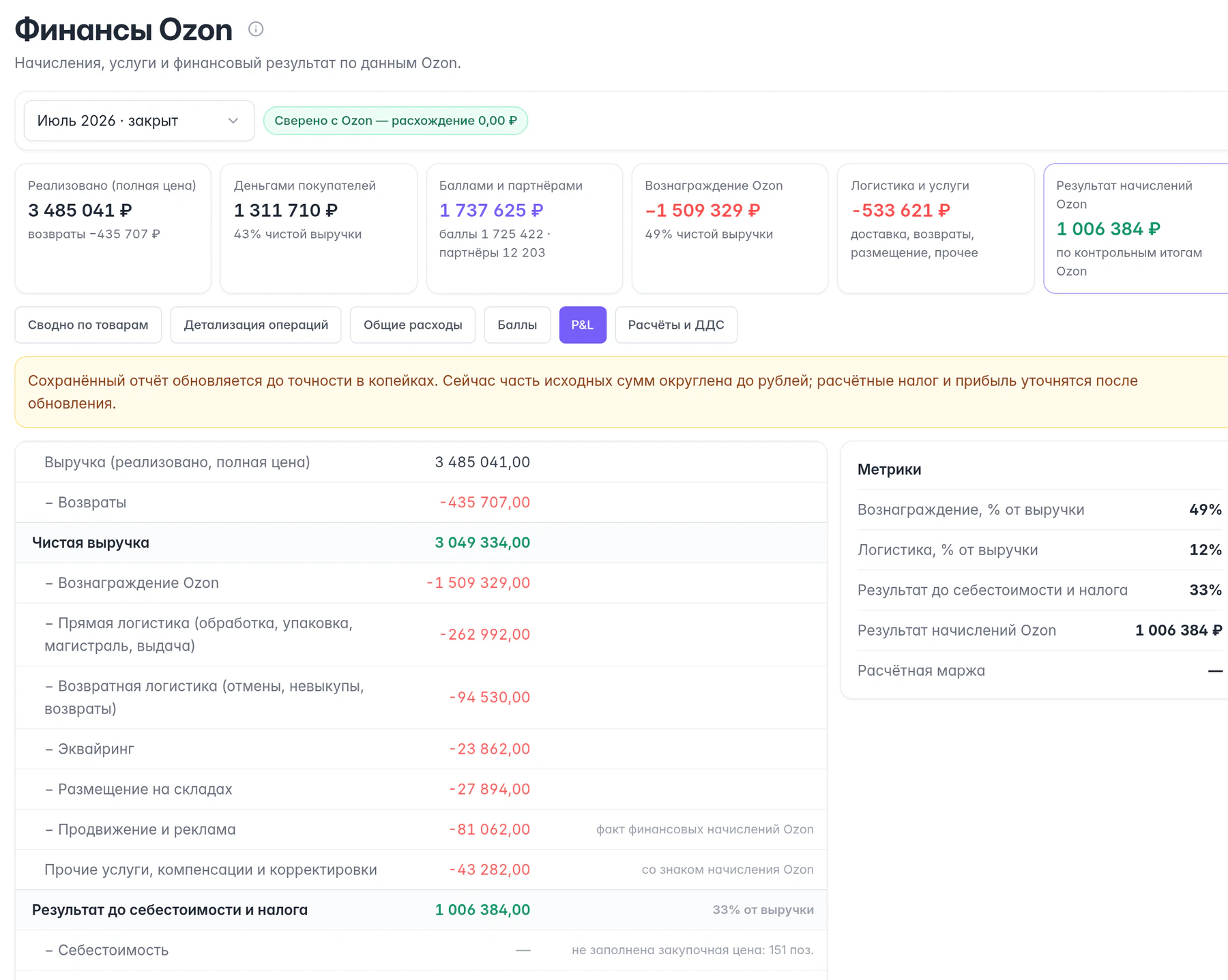1228x980 pixels.
Task: Click the amount -1 509 329,00 in the table
Action: pos(478,583)
